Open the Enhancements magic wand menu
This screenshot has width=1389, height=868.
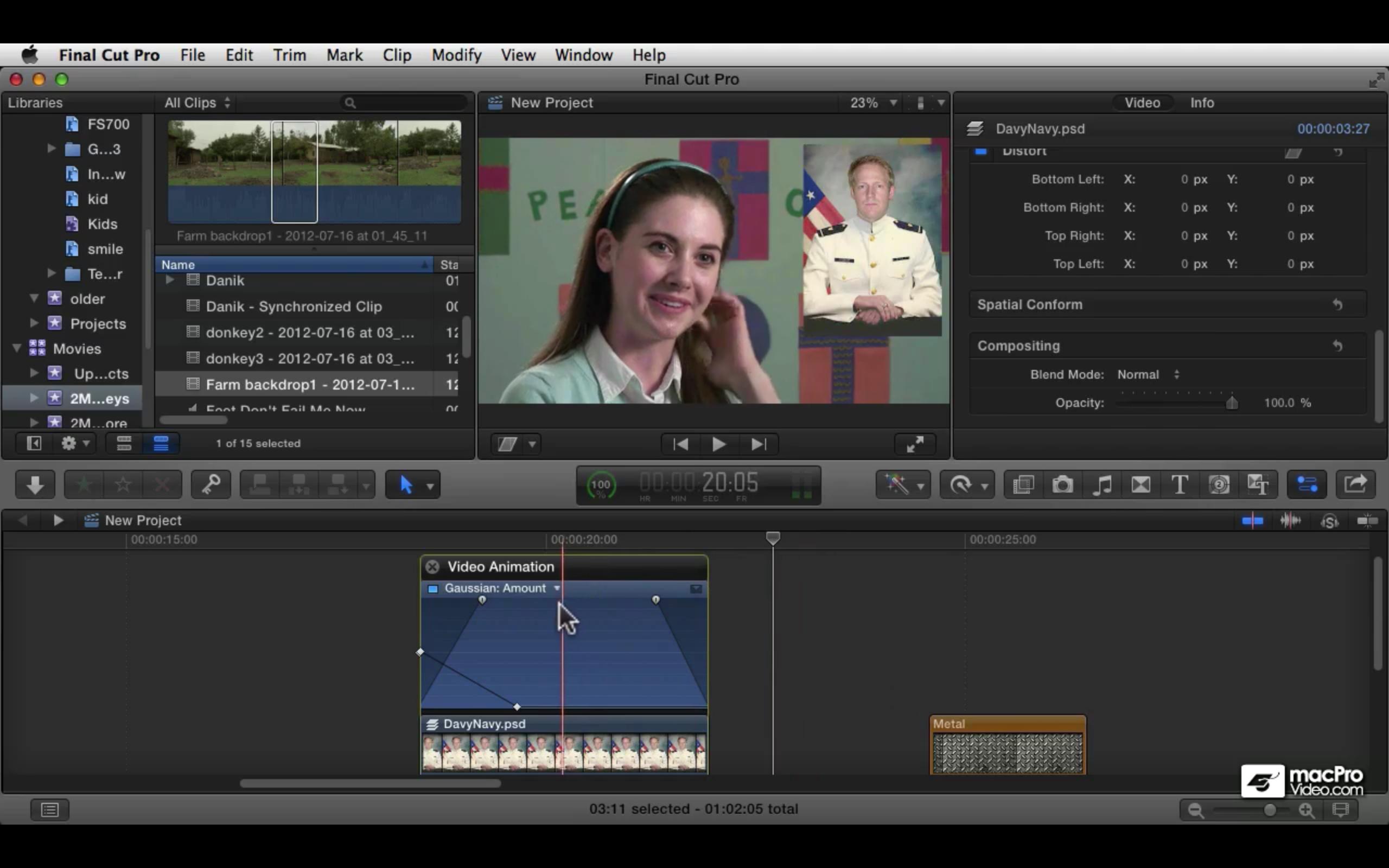[903, 485]
